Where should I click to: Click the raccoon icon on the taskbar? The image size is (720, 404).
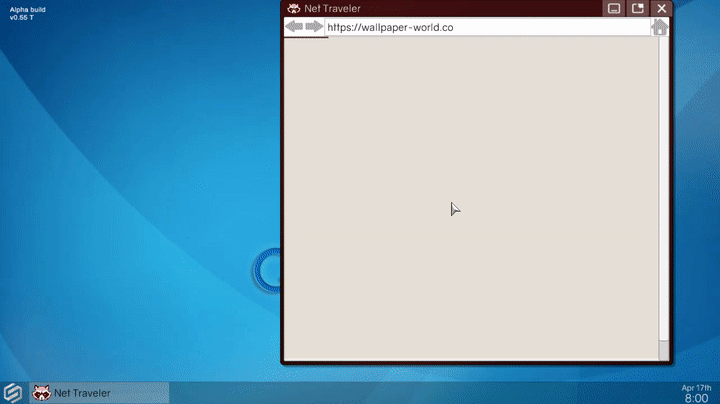point(42,393)
